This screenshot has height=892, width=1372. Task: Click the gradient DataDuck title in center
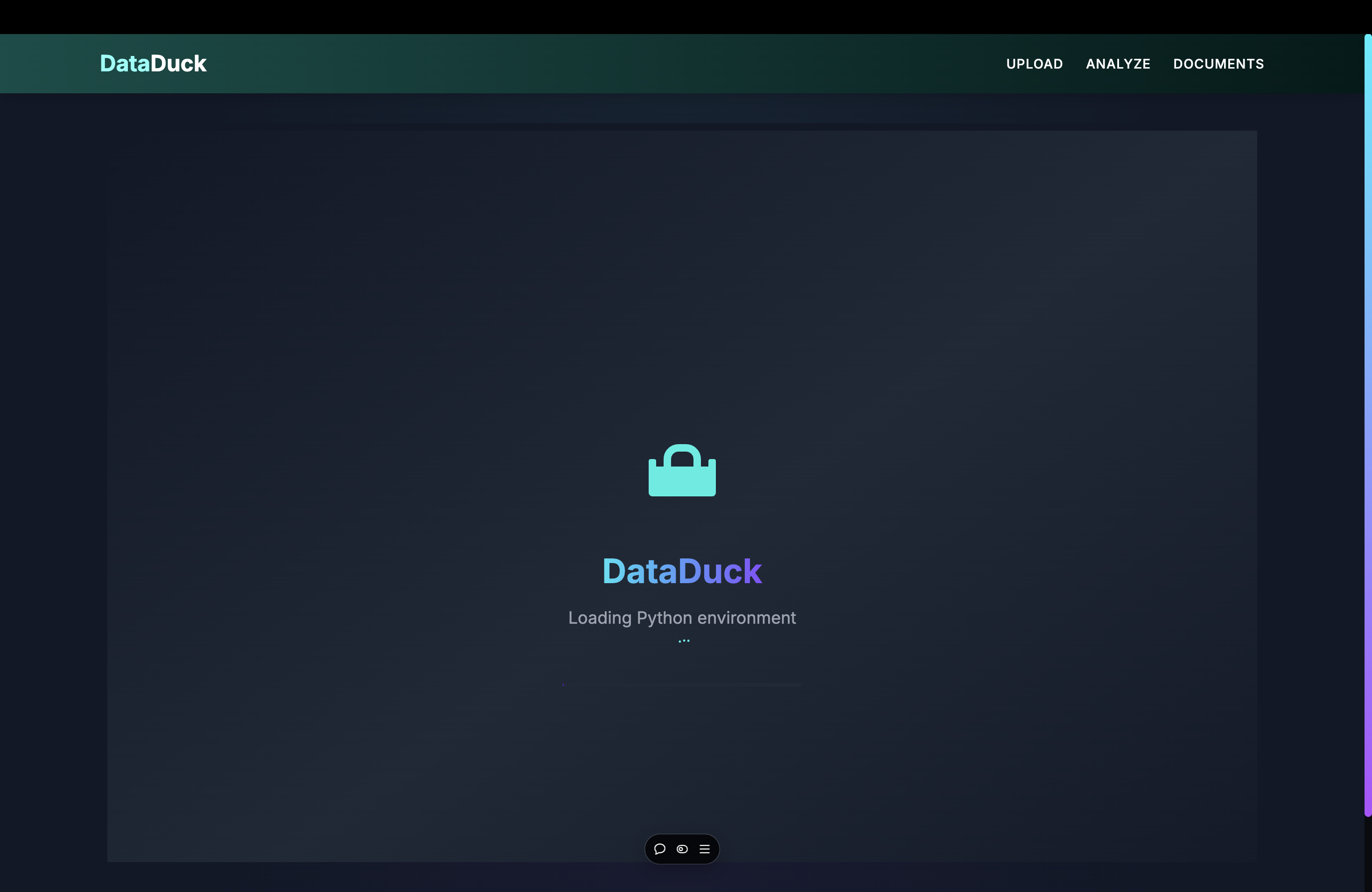[682, 571]
